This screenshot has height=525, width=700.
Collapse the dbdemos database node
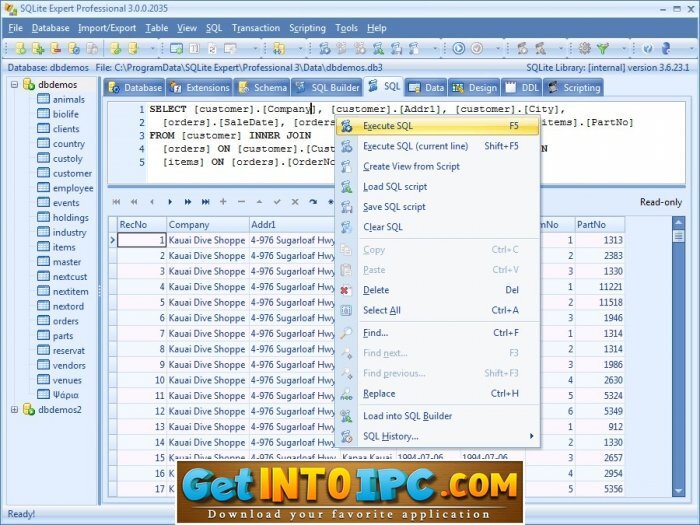(14, 84)
